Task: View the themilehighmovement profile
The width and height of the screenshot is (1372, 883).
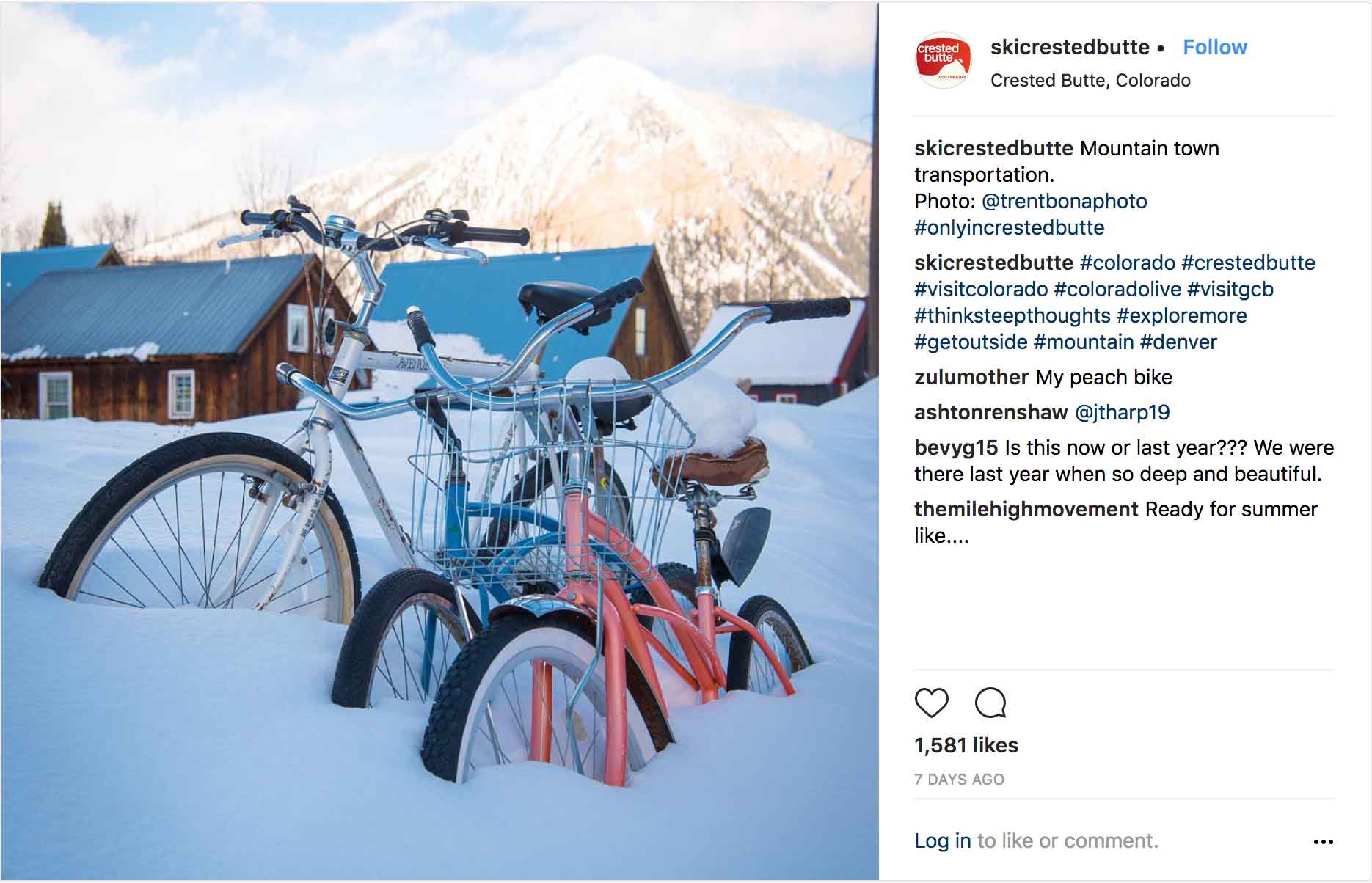Action: (1026, 509)
